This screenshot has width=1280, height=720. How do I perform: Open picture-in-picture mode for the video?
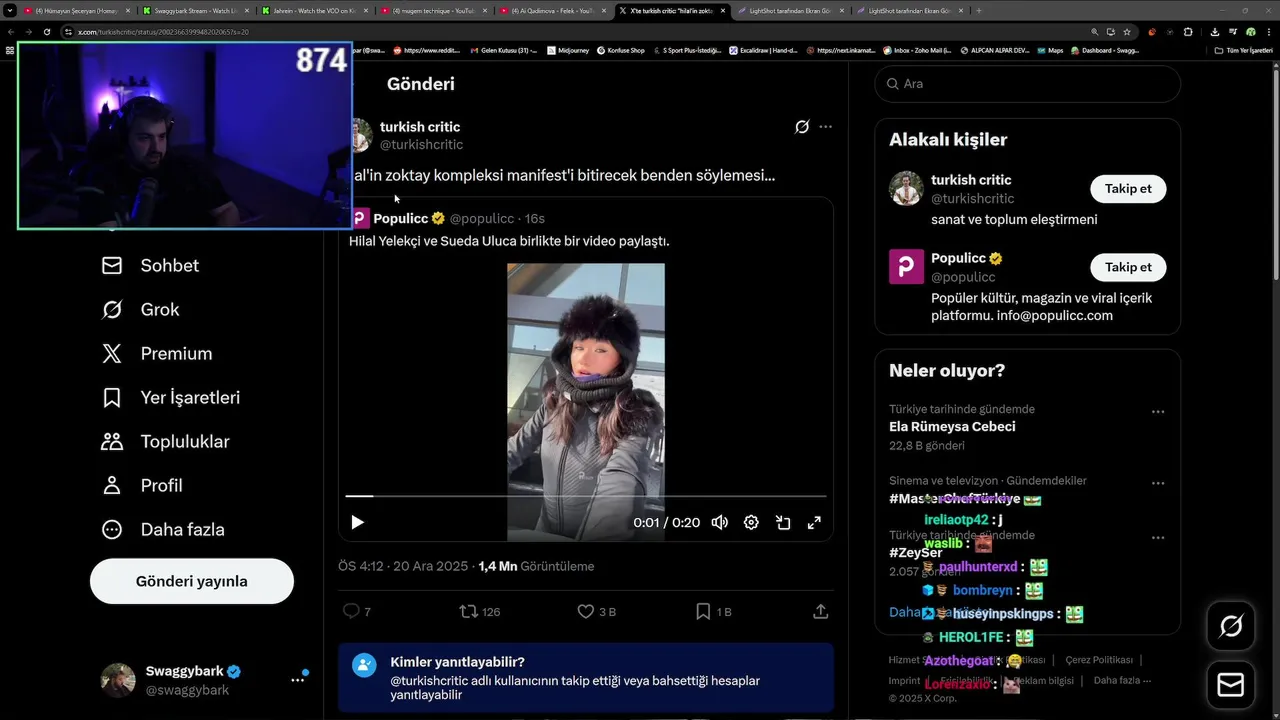coord(783,522)
